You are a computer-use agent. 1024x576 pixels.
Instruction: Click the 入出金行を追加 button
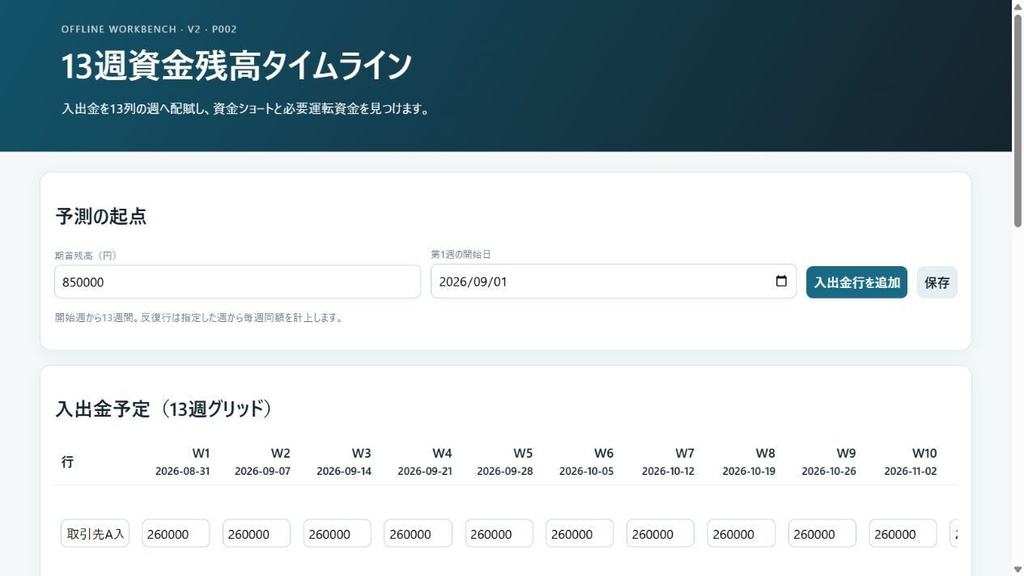click(856, 282)
